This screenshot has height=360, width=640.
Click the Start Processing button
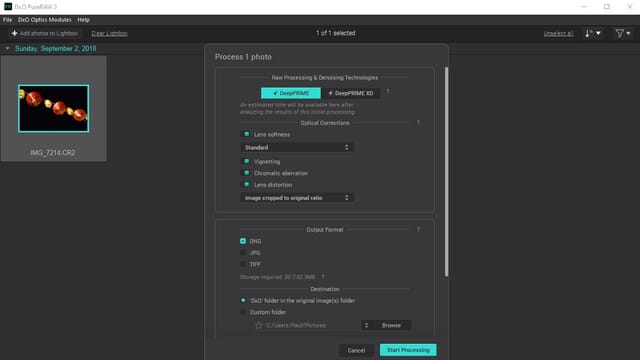[x=408, y=350]
